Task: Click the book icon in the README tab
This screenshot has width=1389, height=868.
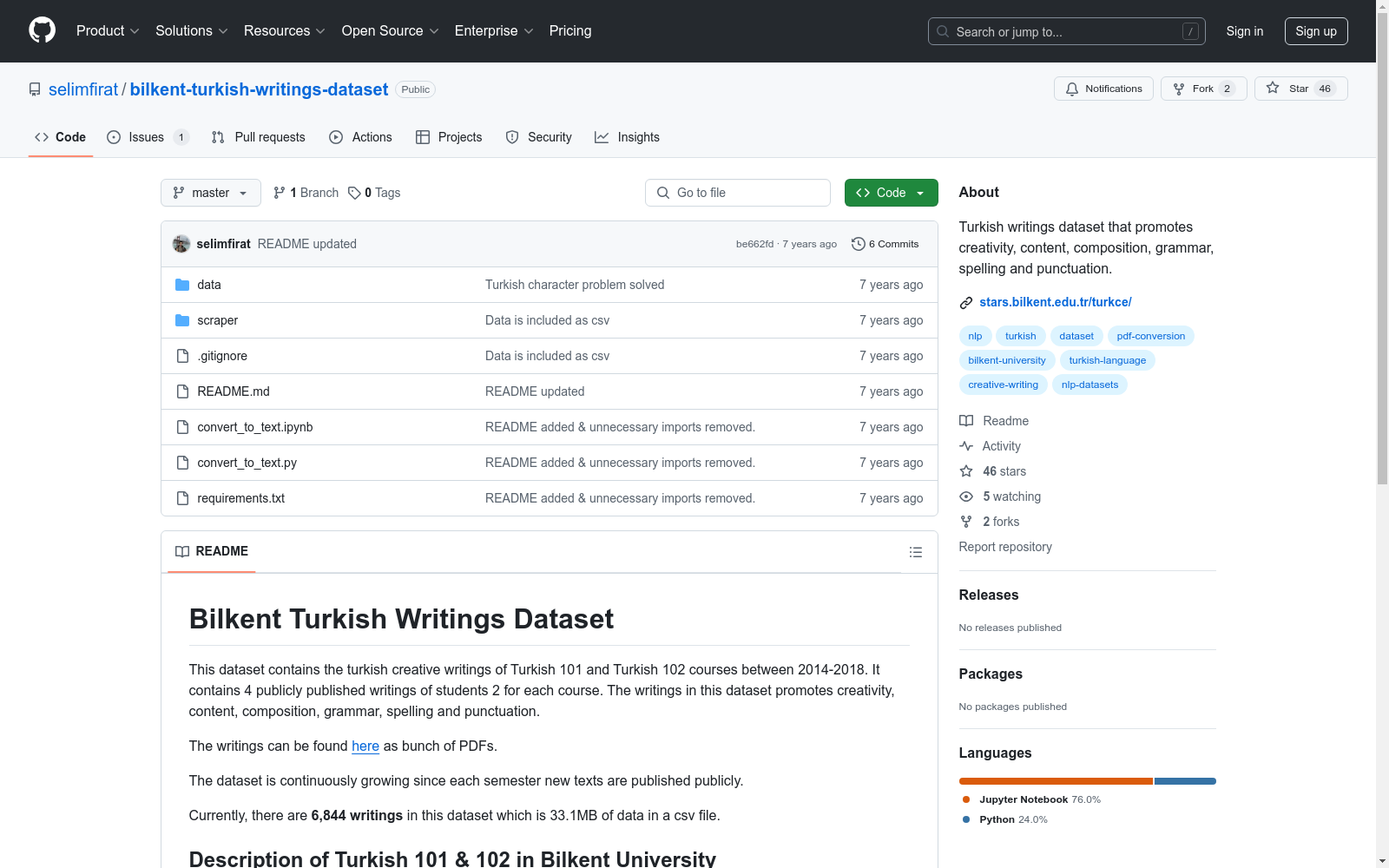Action: [182, 551]
